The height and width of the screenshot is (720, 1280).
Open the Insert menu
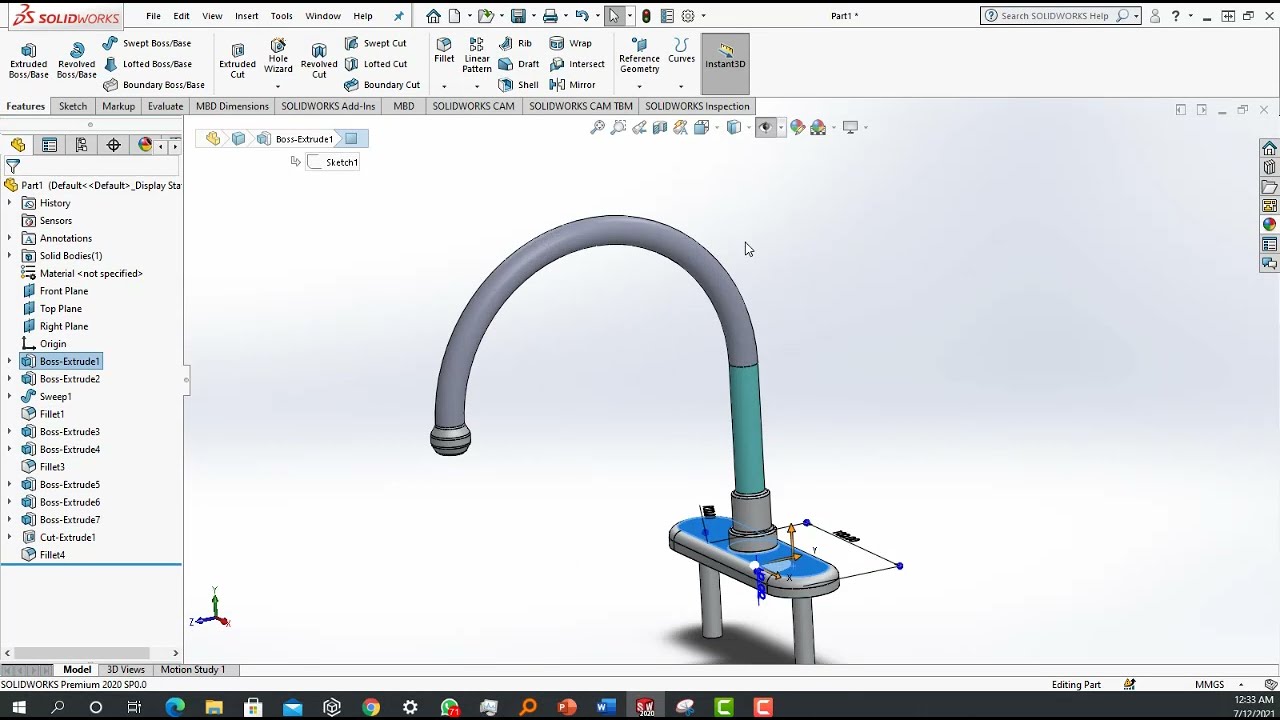(x=246, y=16)
